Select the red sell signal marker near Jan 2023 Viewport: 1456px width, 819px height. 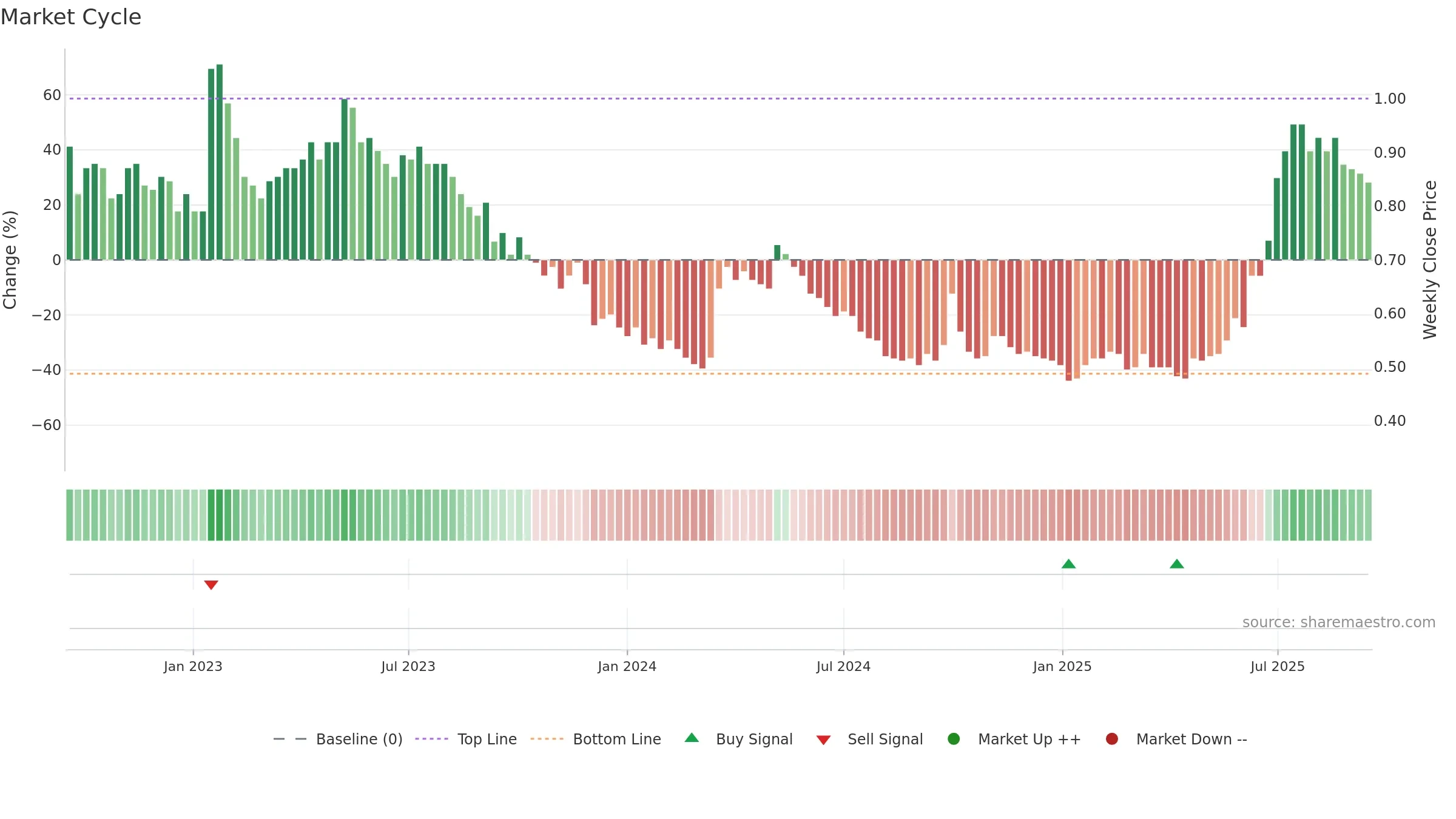211,585
